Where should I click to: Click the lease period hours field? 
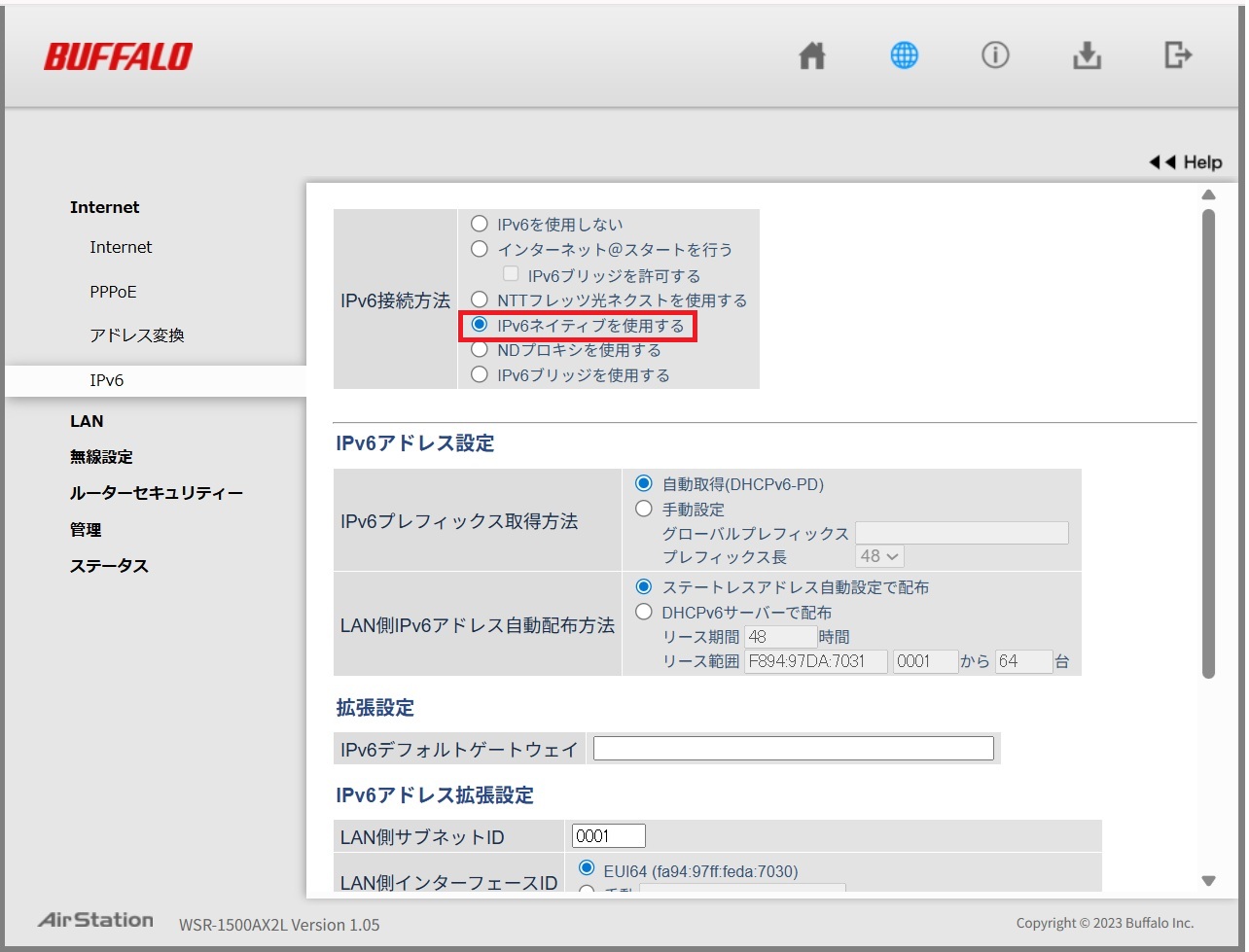point(781,636)
